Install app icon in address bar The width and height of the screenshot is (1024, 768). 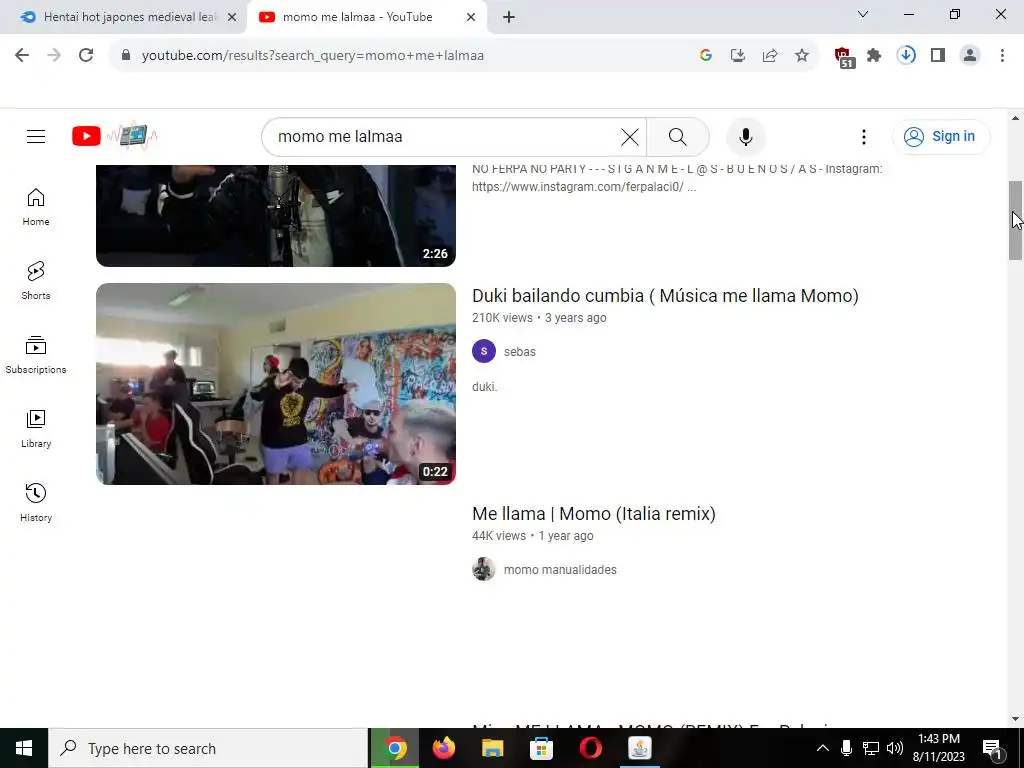click(x=738, y=56)
